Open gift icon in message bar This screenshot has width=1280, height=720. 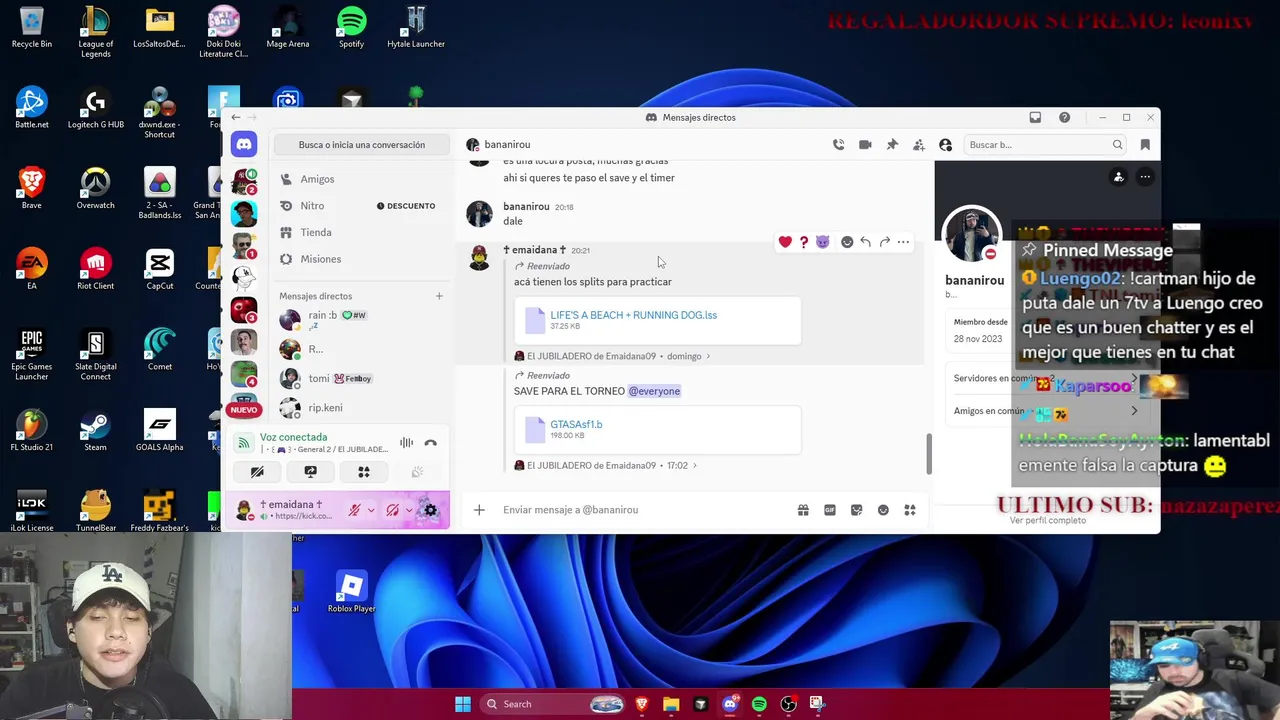[x=803, y=510]
